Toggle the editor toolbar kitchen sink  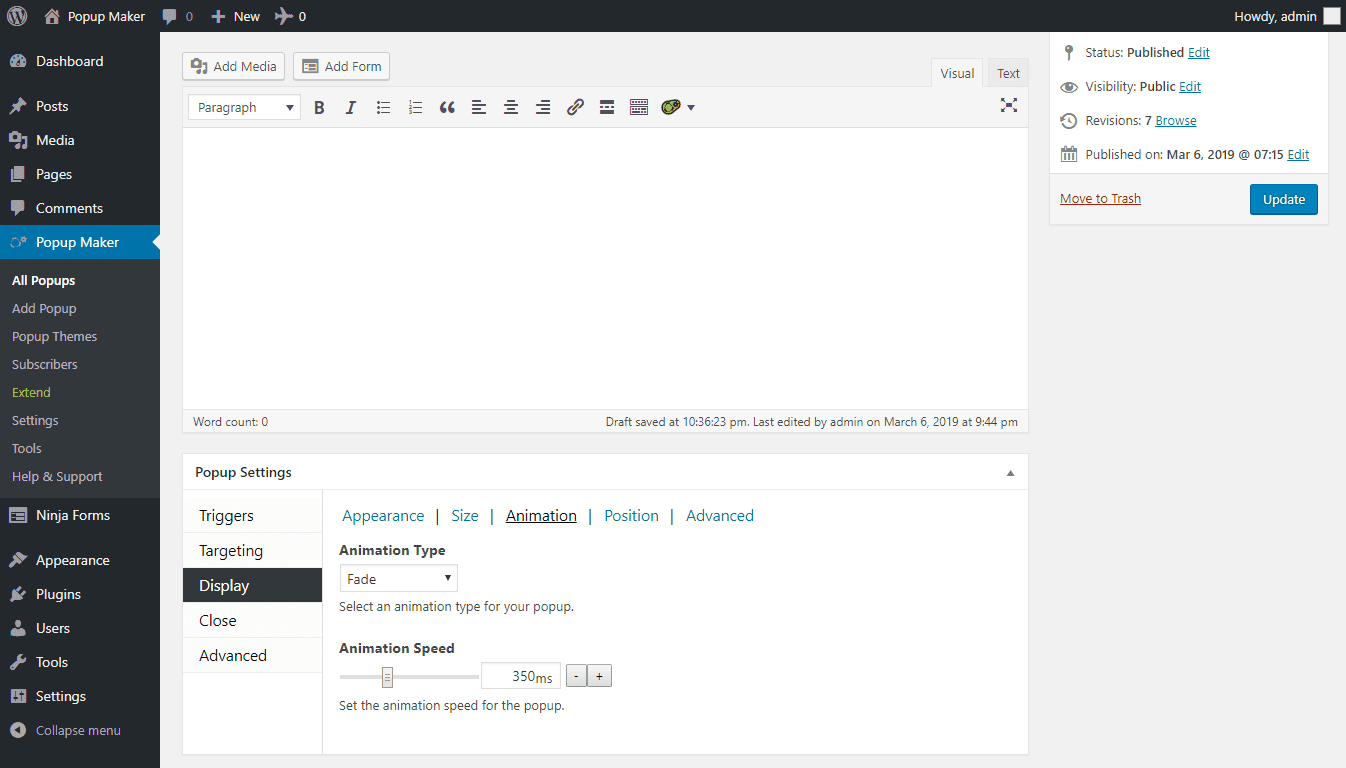pyautogui.click(x=639, y=107)
